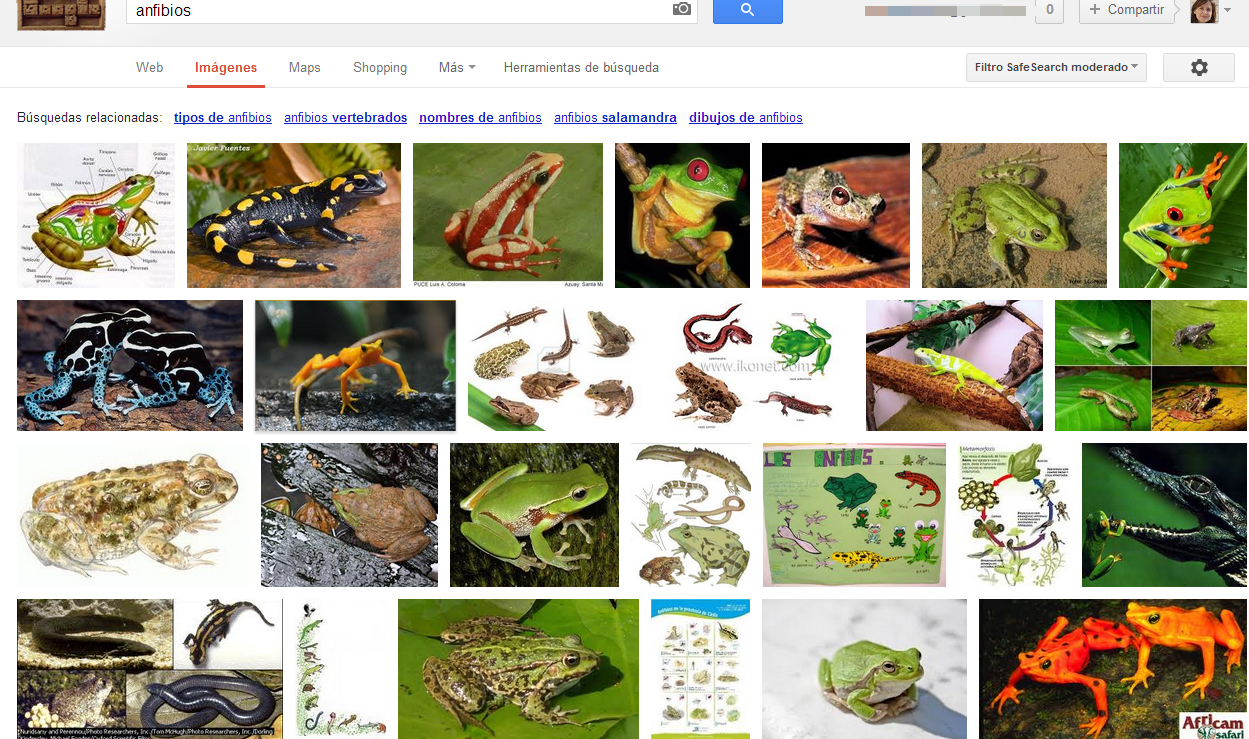Open the Shopping tab
The width and height of the screenshot is (1249, 739).
pyautogui.click(x=380, y=68)
